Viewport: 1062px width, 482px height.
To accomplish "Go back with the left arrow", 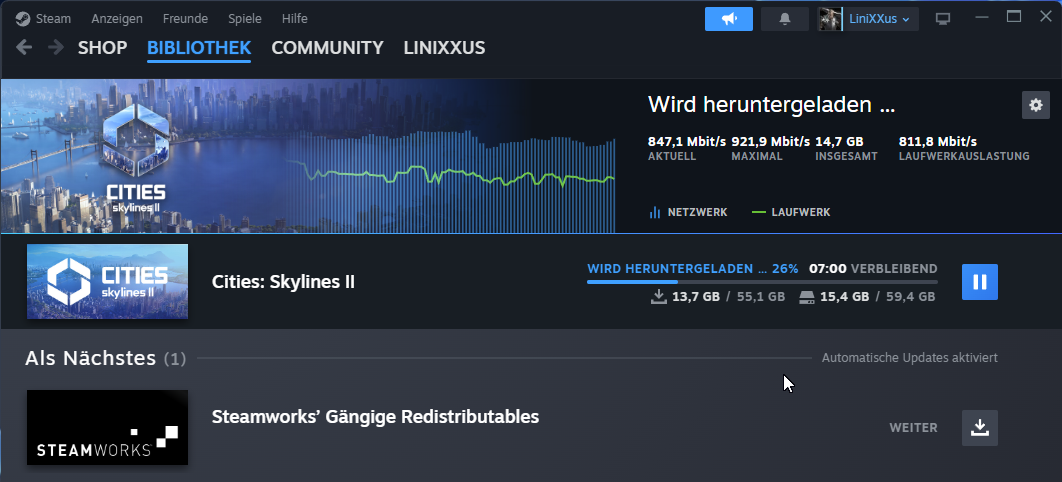I will click(x=24, y=47).
